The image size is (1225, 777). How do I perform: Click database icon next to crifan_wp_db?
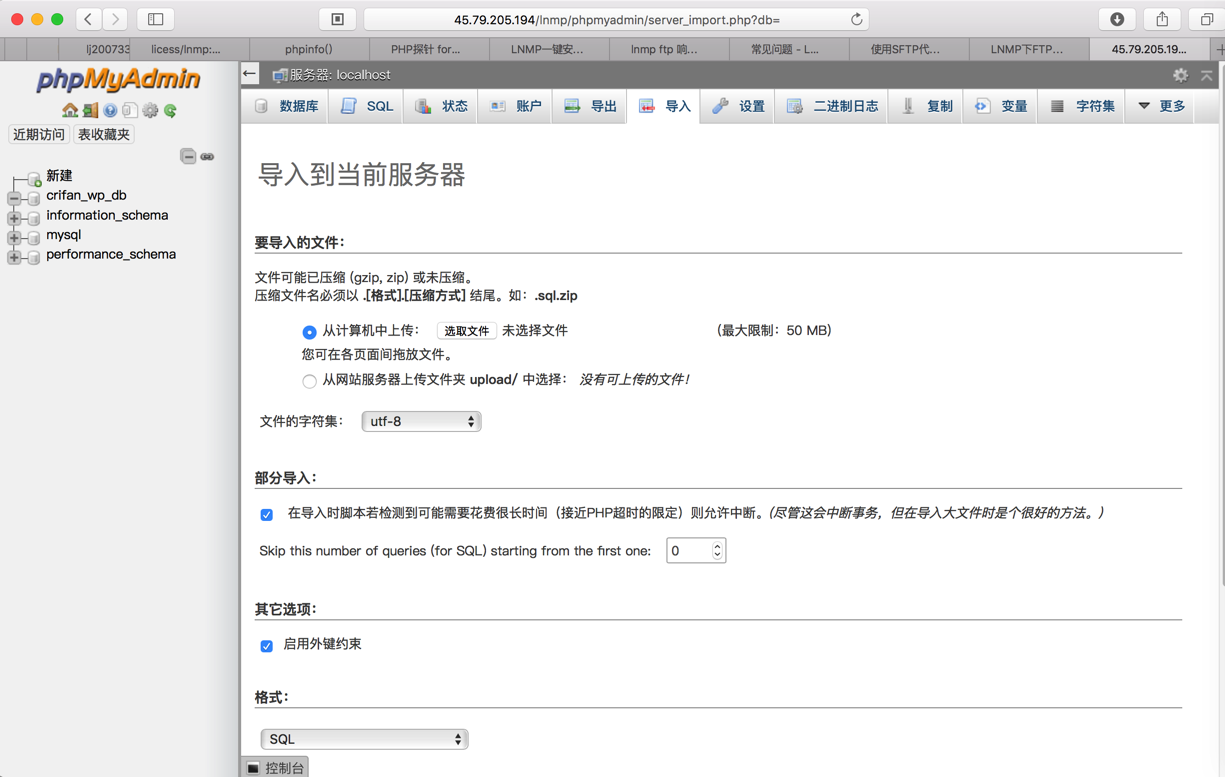click(x=34, y=197)
